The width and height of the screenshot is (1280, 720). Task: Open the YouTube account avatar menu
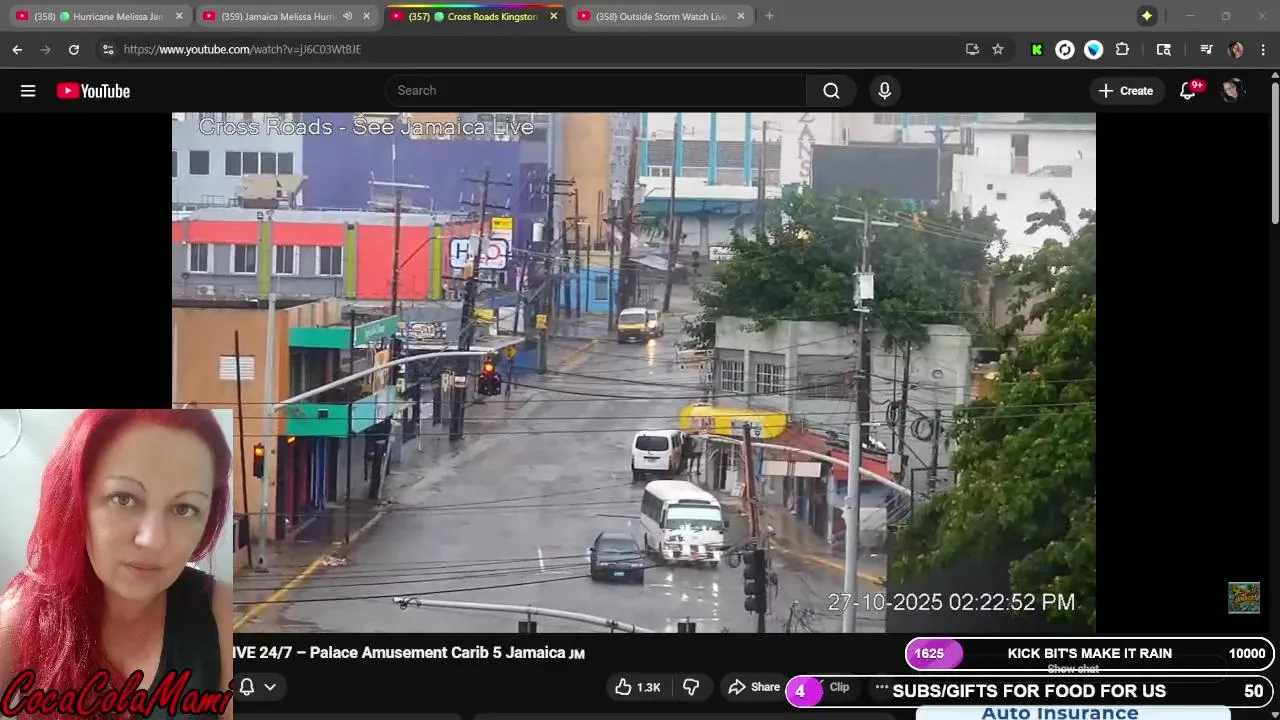pos(1232,91)
